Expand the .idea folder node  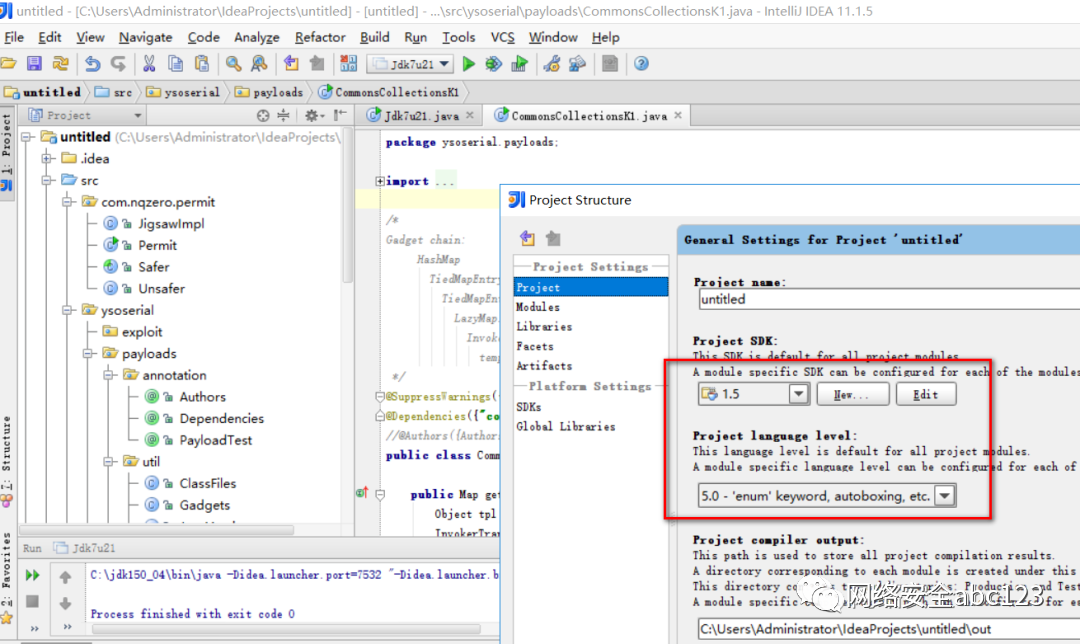[x=47, y=158]
